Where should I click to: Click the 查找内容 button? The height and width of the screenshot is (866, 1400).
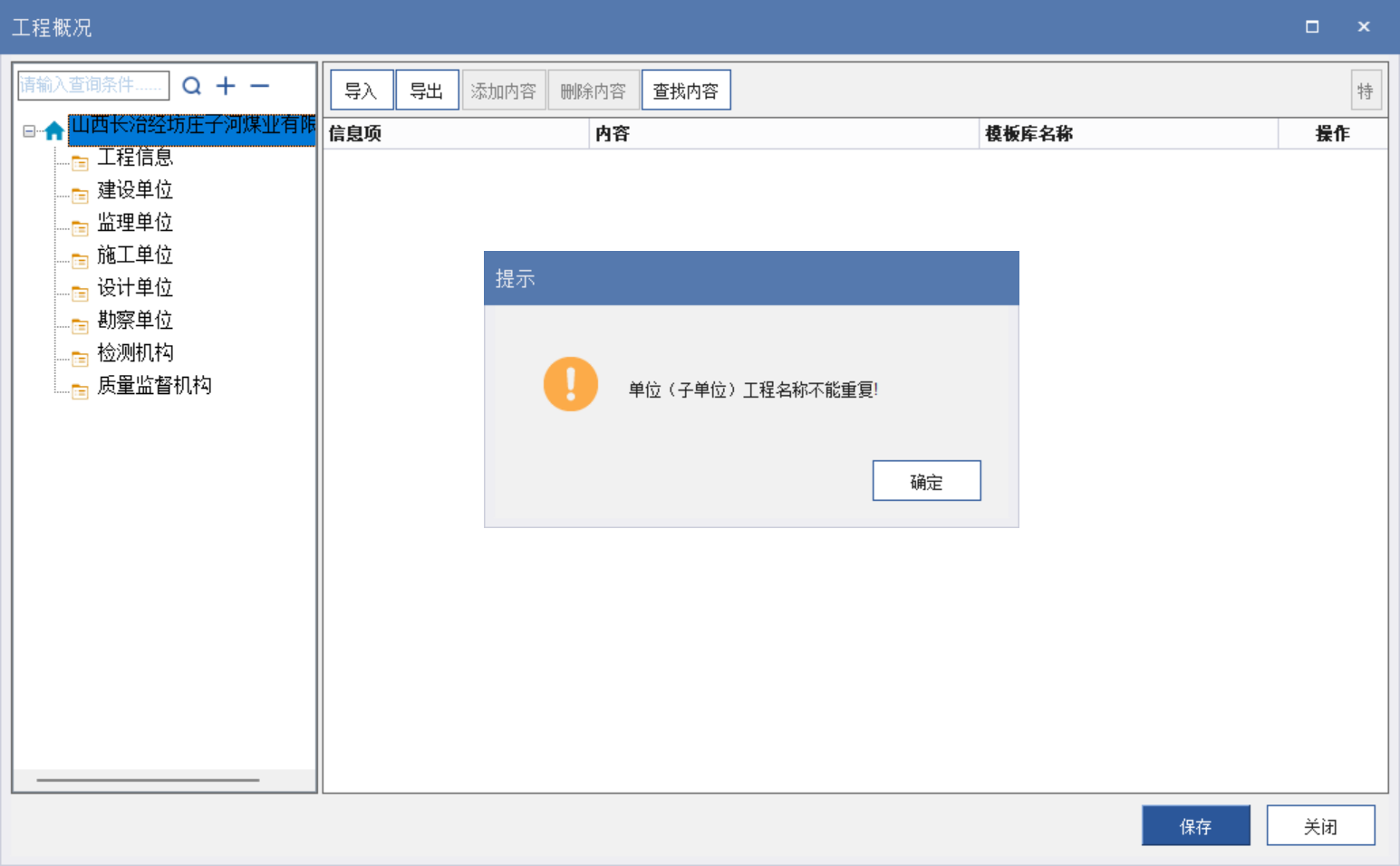(x=686, y=91)
